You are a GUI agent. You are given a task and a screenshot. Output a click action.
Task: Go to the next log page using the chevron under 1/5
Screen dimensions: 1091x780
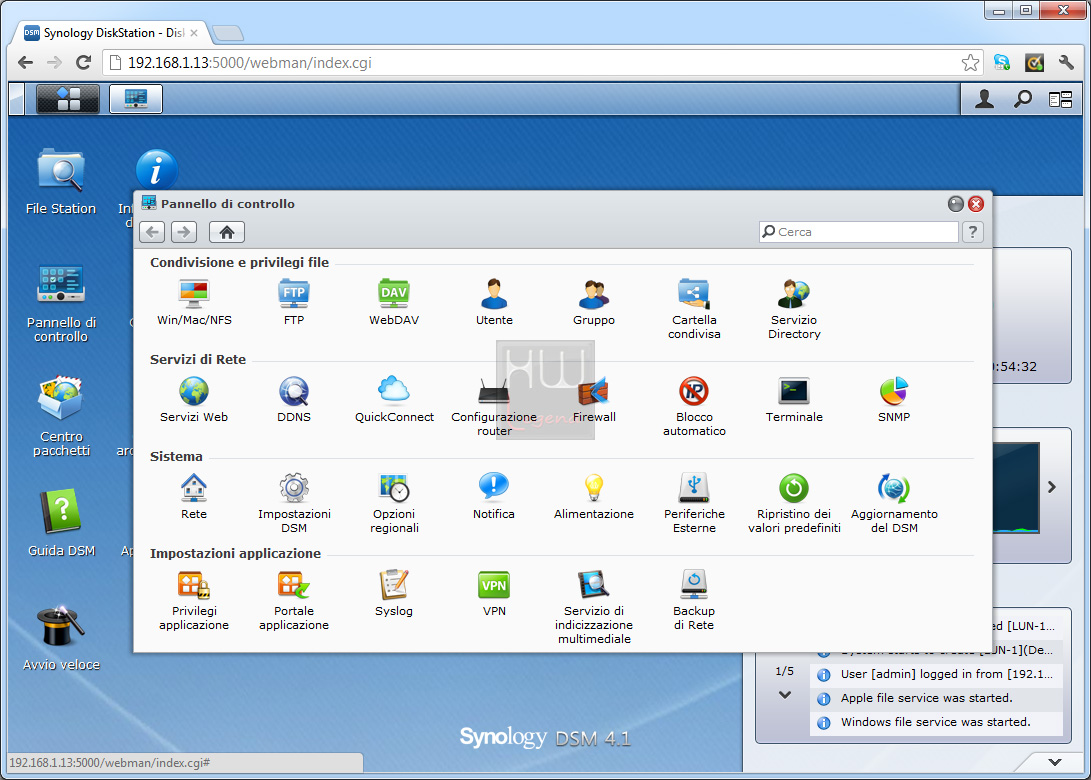click(x=785, y=694)
